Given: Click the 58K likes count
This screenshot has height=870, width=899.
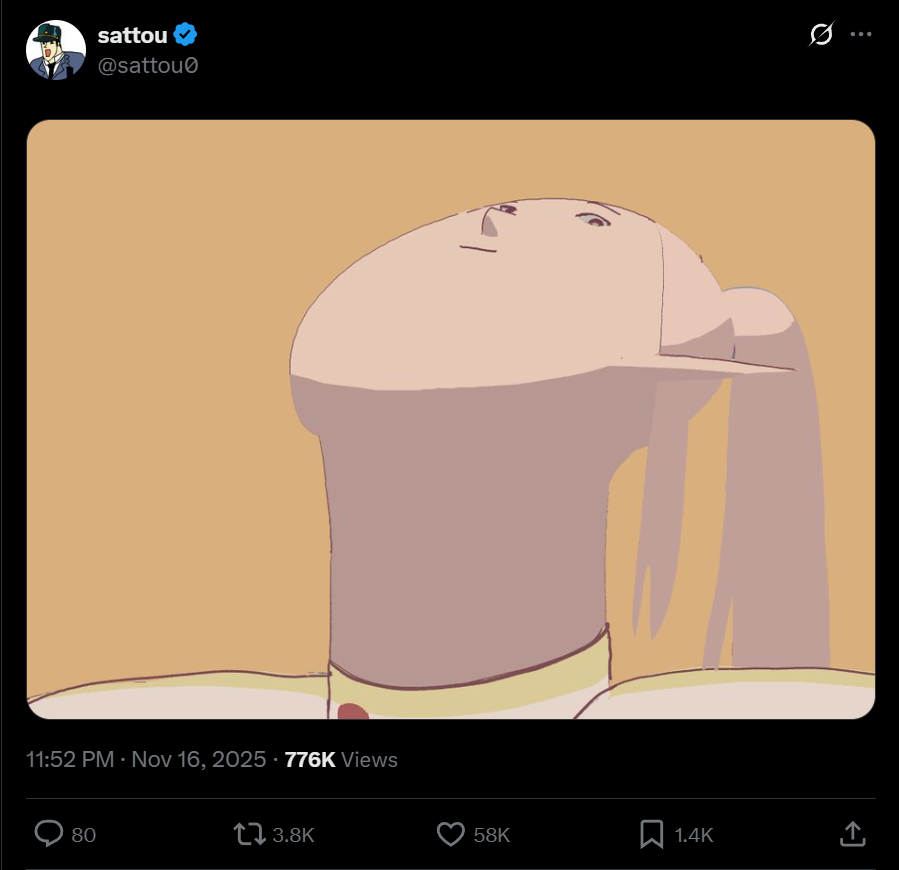Looking at the screenshot, I should click(x=492, y=835).
